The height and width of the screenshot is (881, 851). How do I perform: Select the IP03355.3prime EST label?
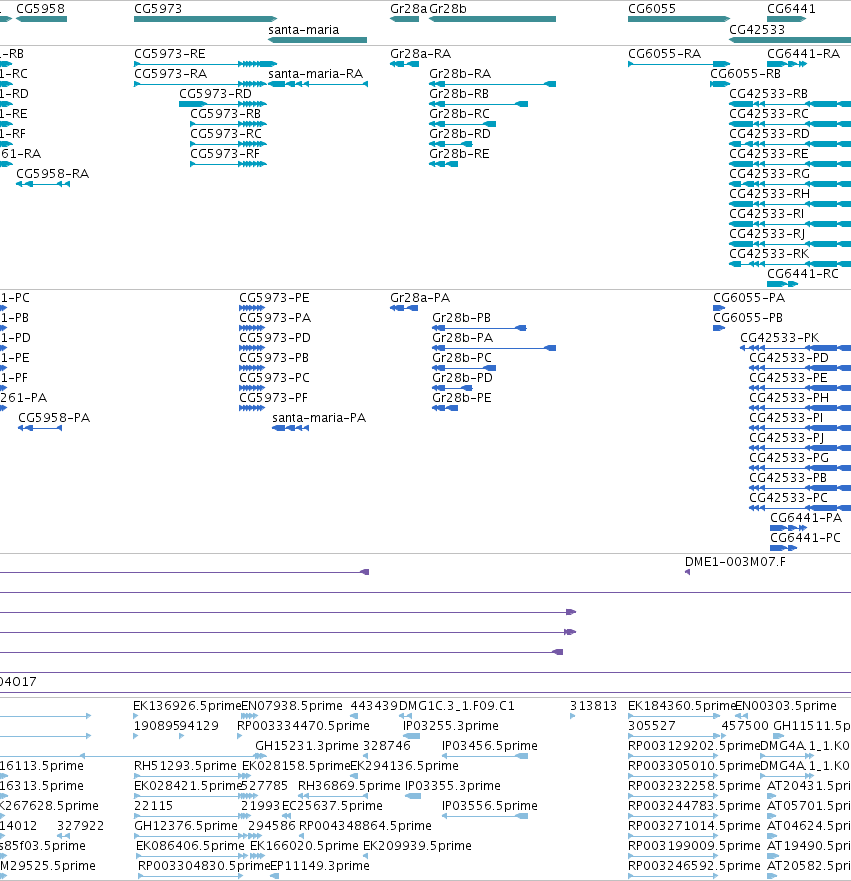coord(453,786)
